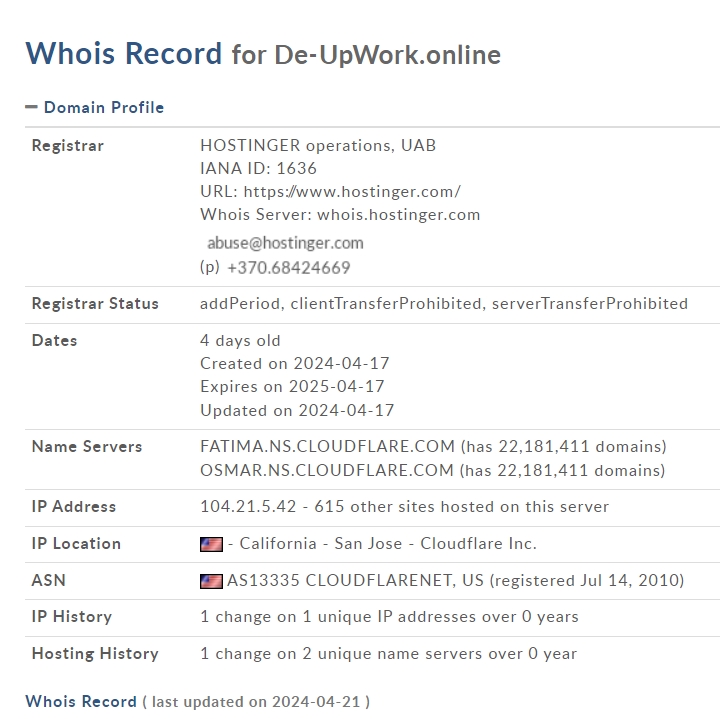The width and height of the screenshot is (720, 719).
Task: Click the Whois Record page title
Action: pyautogui.click(x=124, y=53)
